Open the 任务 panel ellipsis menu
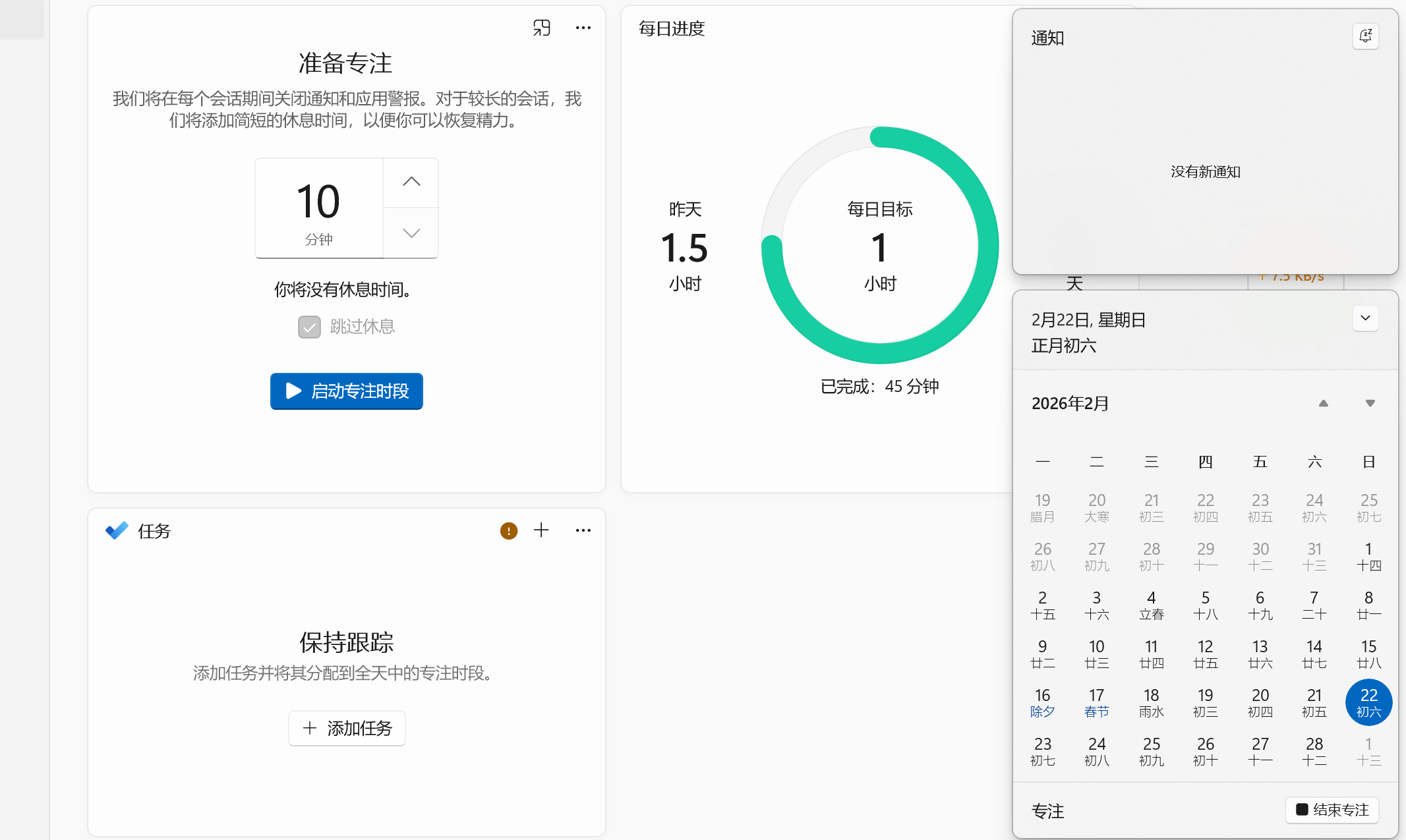 [x=583, y=530]
